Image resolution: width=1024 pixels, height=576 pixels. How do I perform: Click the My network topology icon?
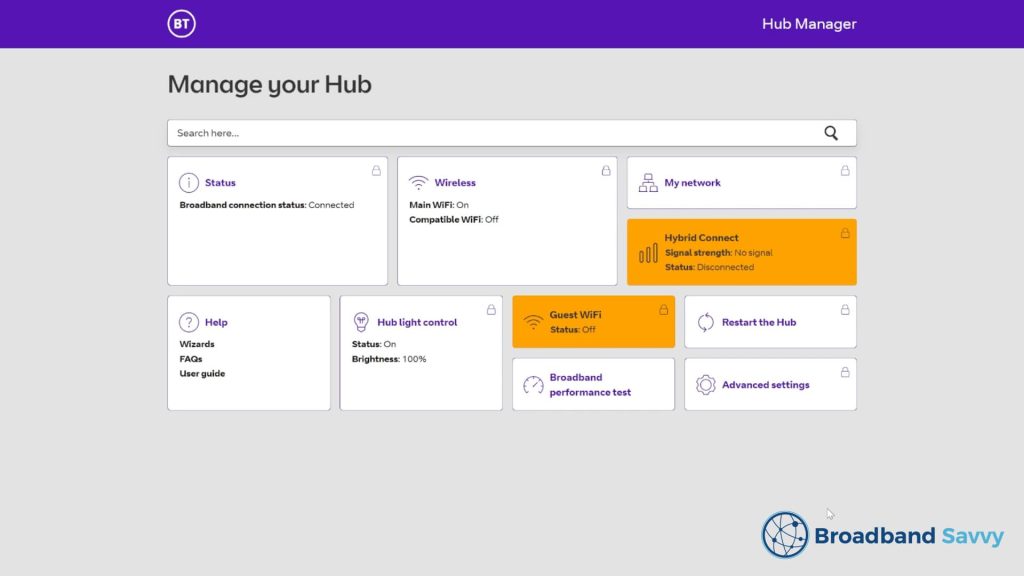point(648,182)
